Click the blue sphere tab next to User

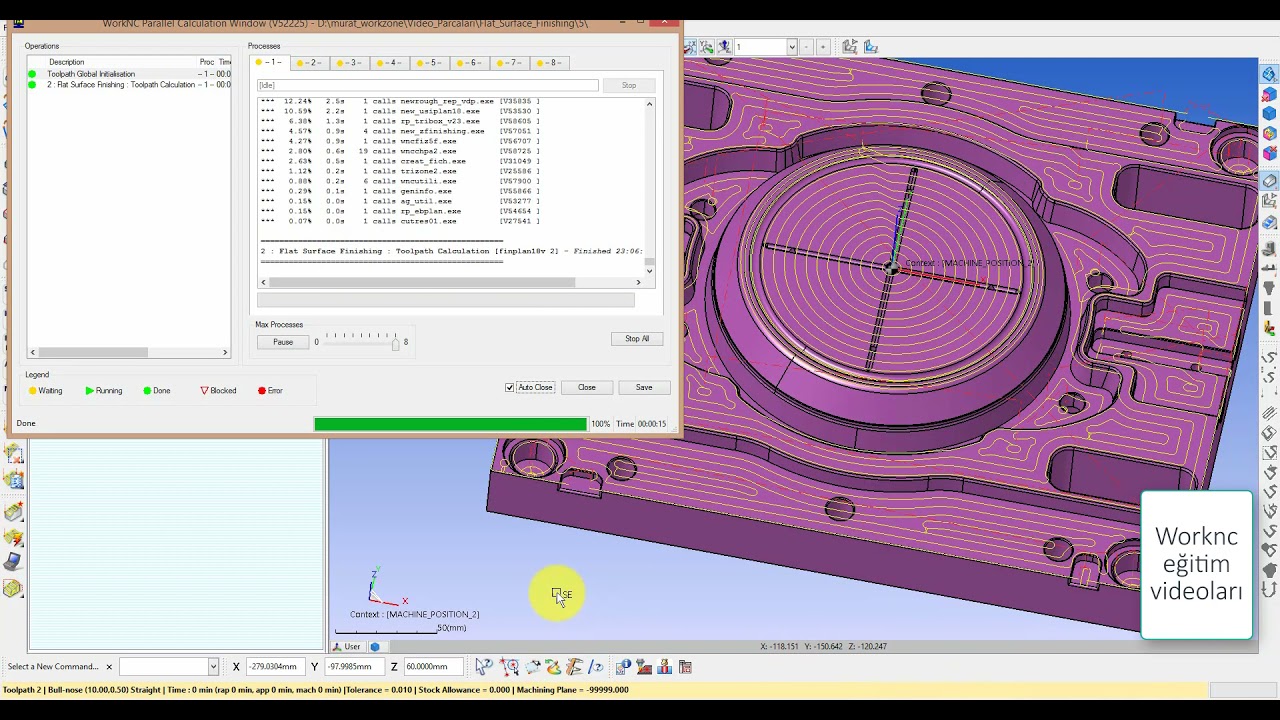pos(375,647)
